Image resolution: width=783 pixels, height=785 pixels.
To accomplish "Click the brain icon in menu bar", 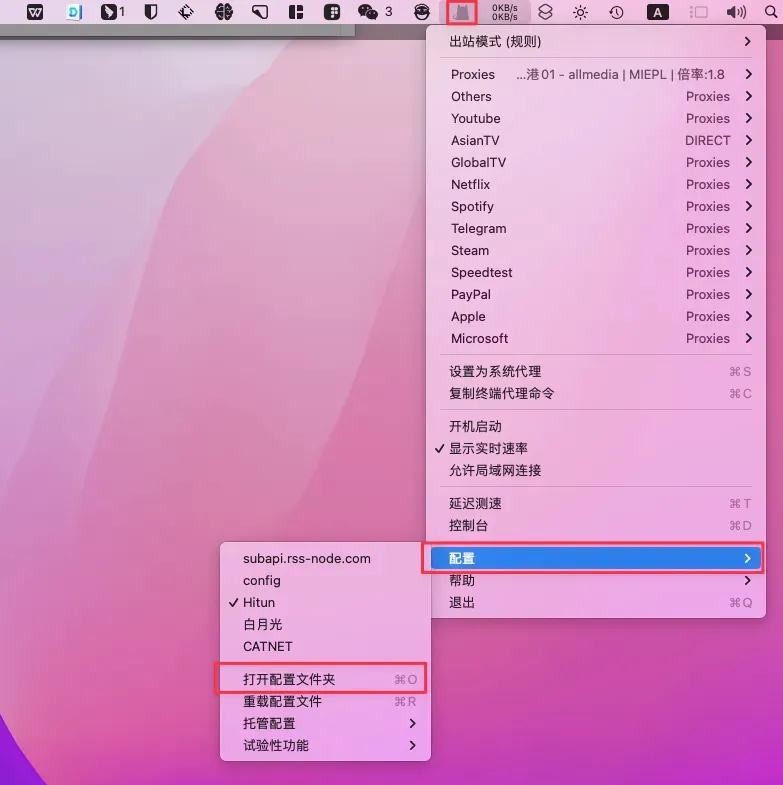I will pos(223,12).
